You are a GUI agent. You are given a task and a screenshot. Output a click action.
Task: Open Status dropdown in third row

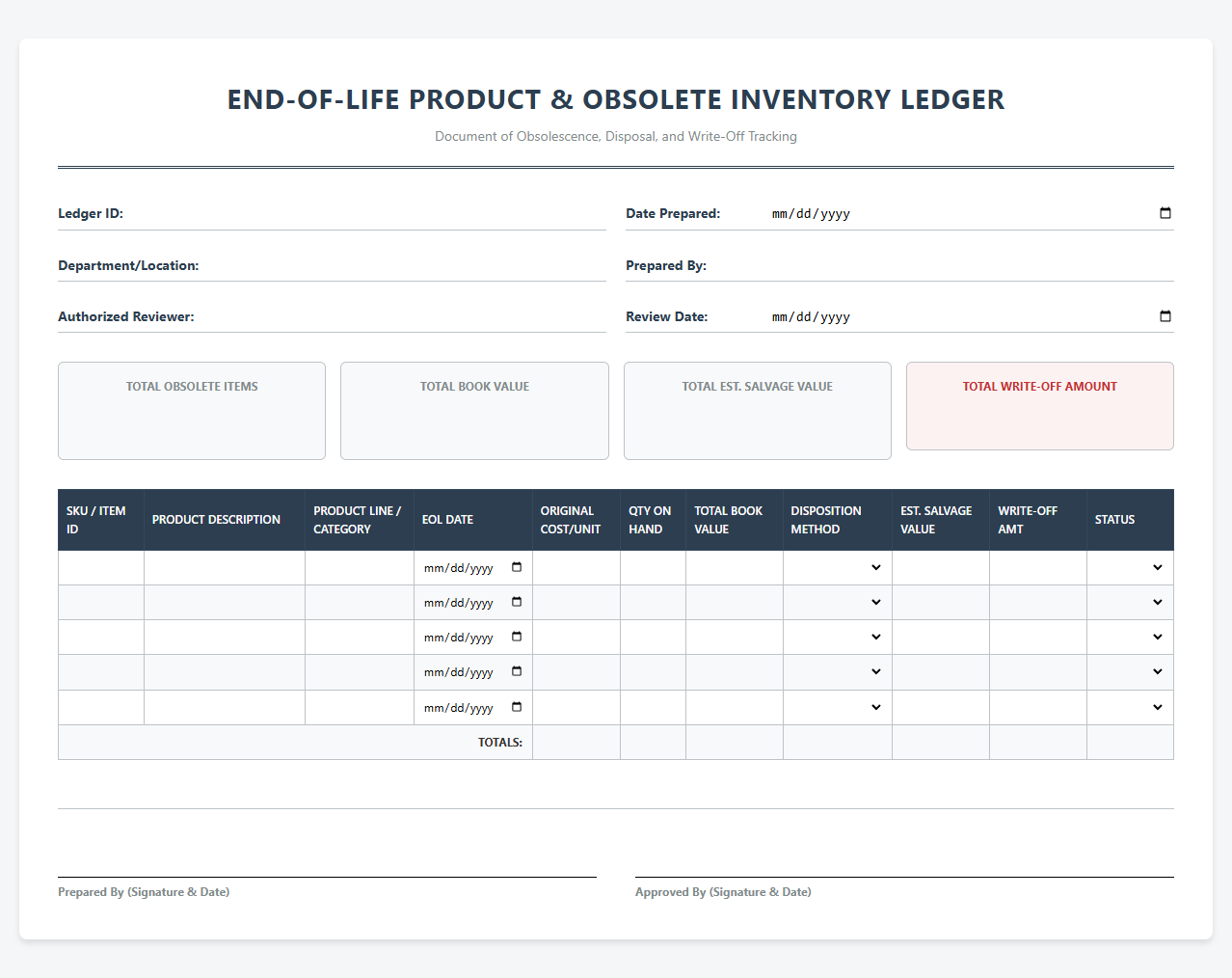point(1130,637)
